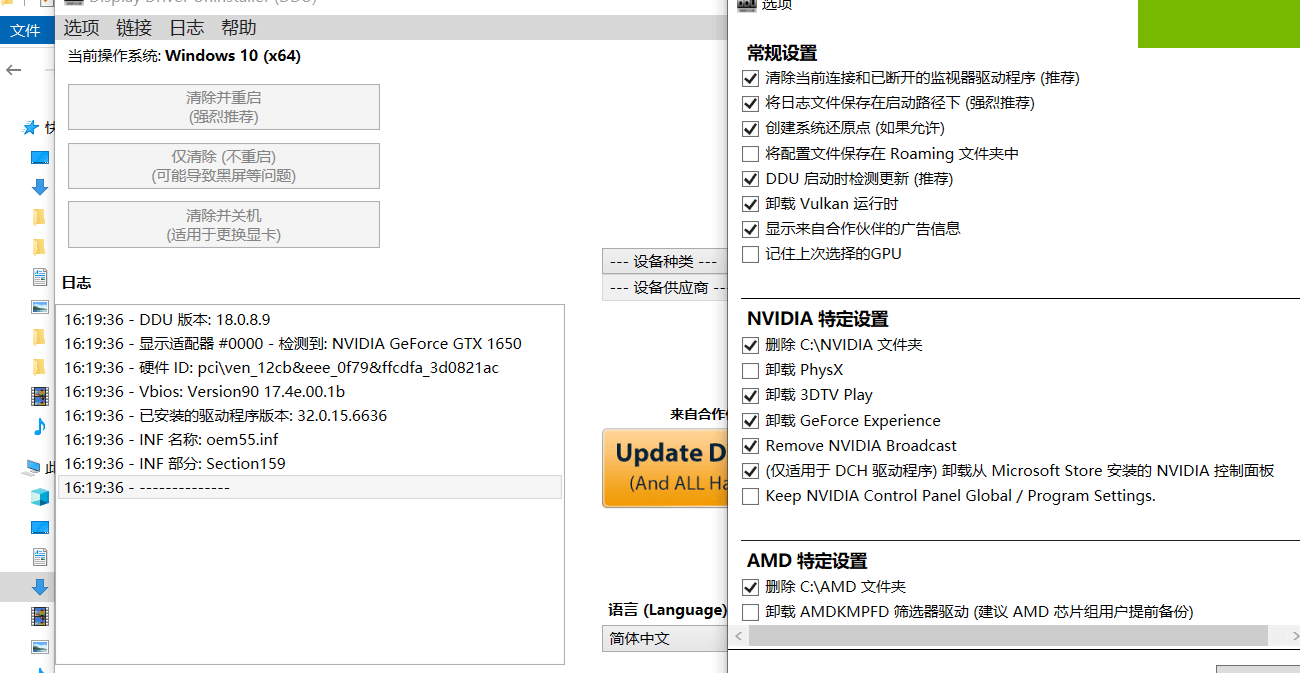Viewport: 1300px width, 673px height.
Task: Enable 记住上次选择的GPU option
Action: pyautogui.click(x=750, y=253)
